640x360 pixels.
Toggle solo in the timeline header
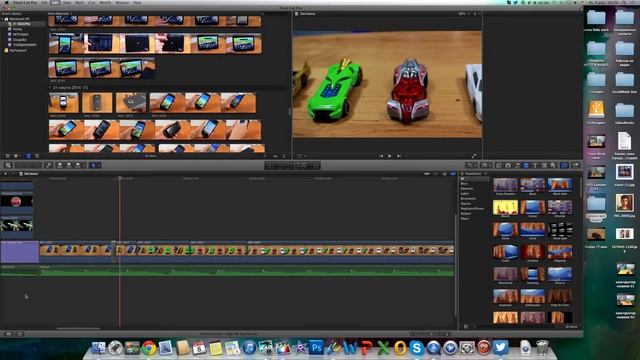coord(444,174)
